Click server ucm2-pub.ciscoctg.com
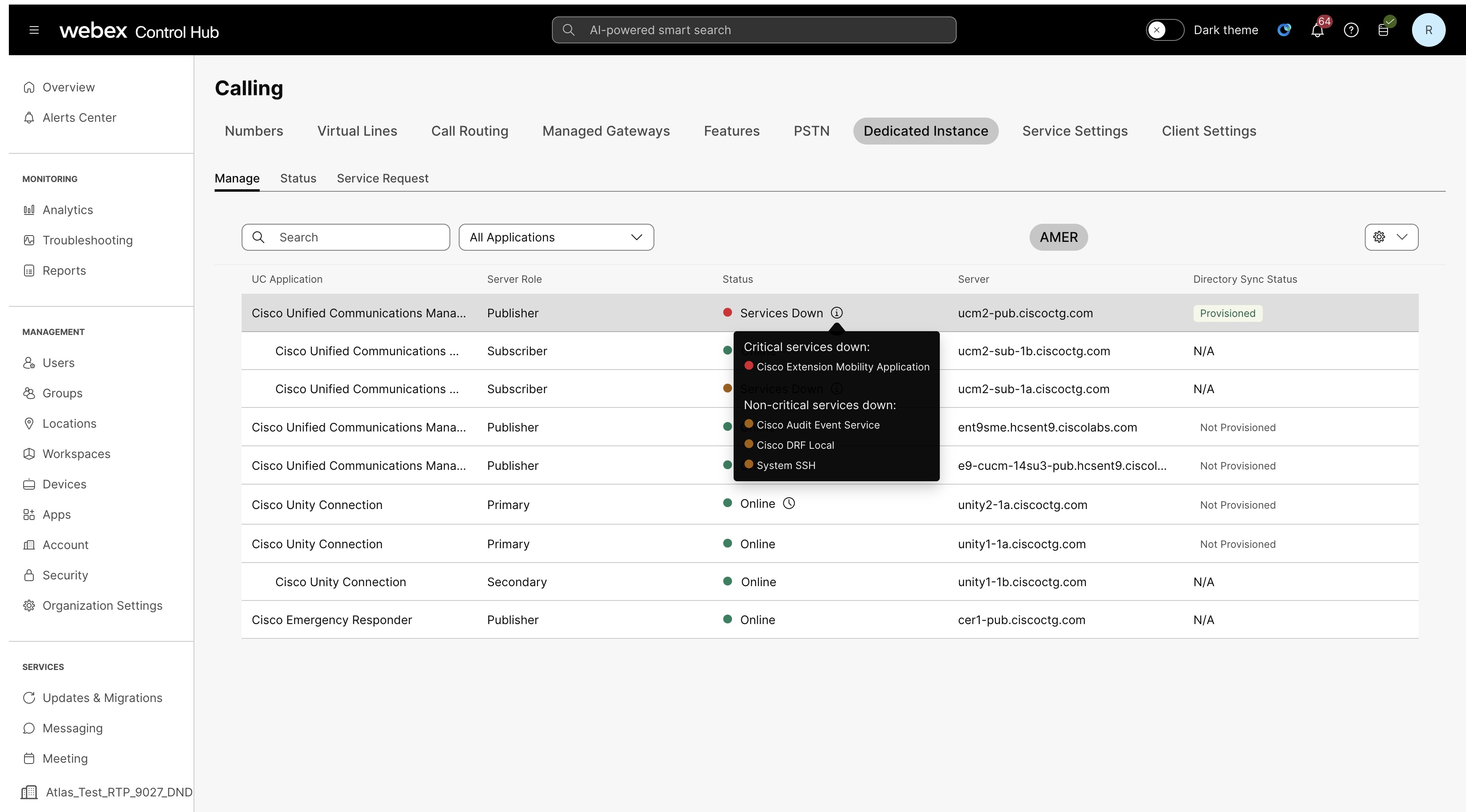This screenshot has width=1466, height=812. tap(1025, 314)
